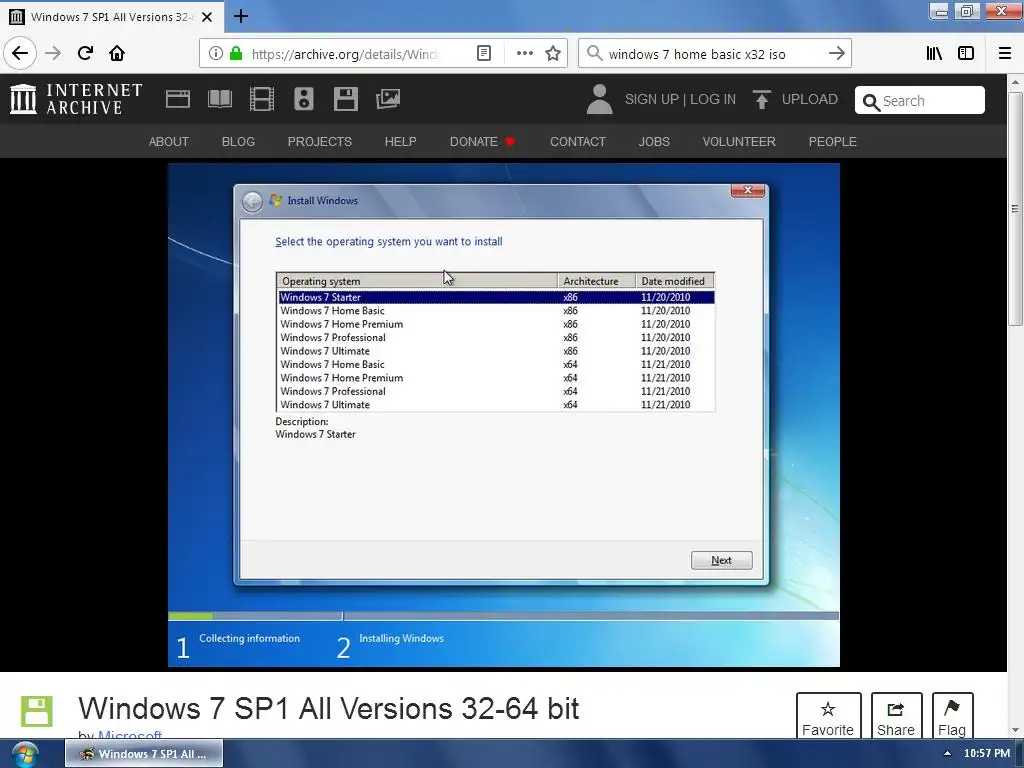Screen dimensions: 1024x768
Task: Focus the Internet Archive Search field
Action: (x=920, y=101)
